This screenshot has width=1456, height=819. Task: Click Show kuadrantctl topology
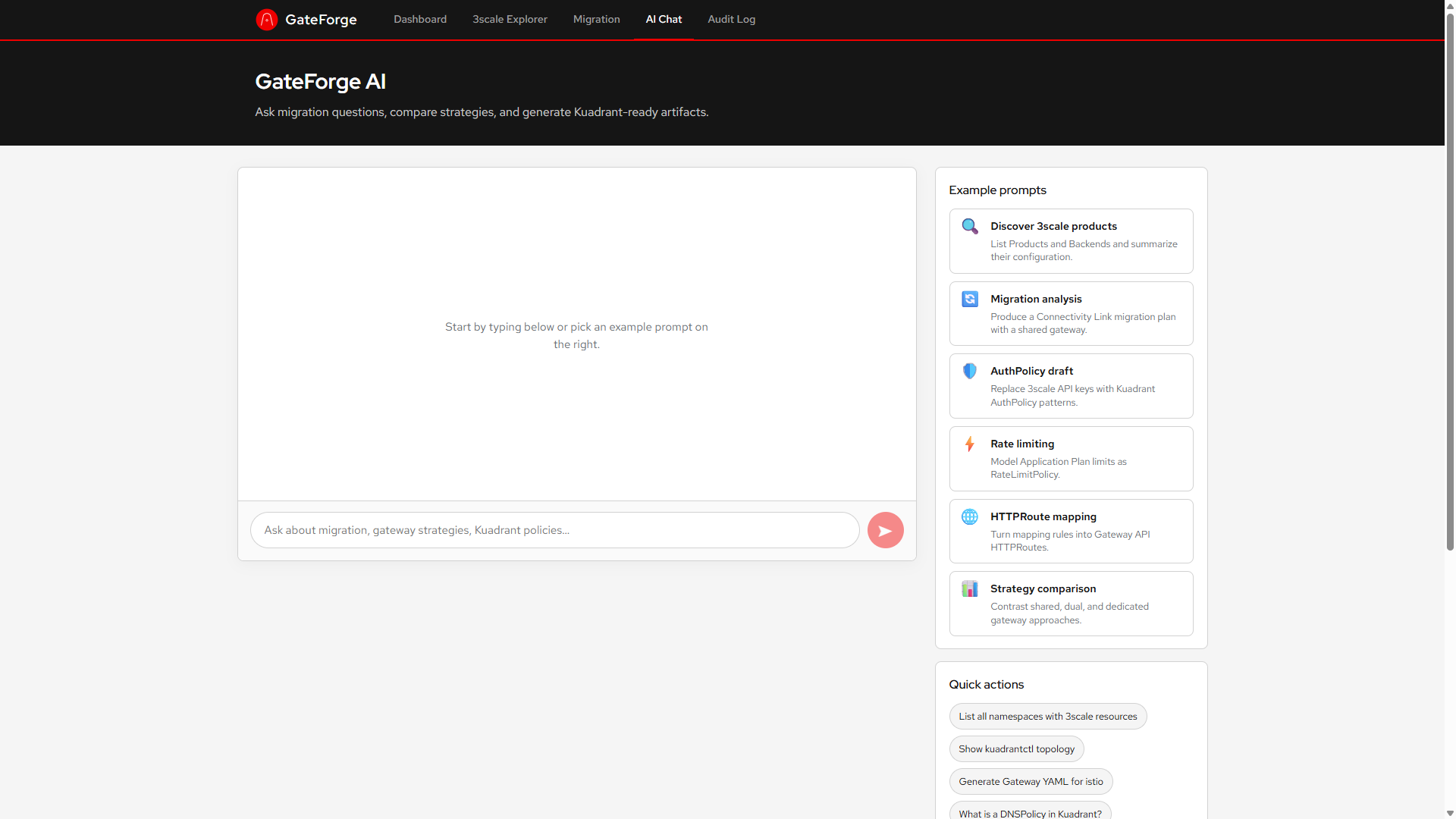tap(1016, 748)
